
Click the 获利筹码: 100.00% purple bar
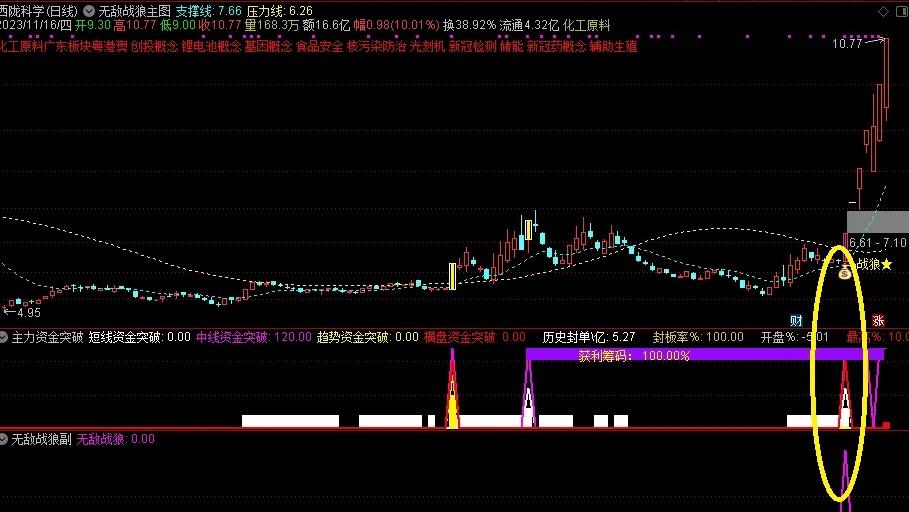[705, 355]
